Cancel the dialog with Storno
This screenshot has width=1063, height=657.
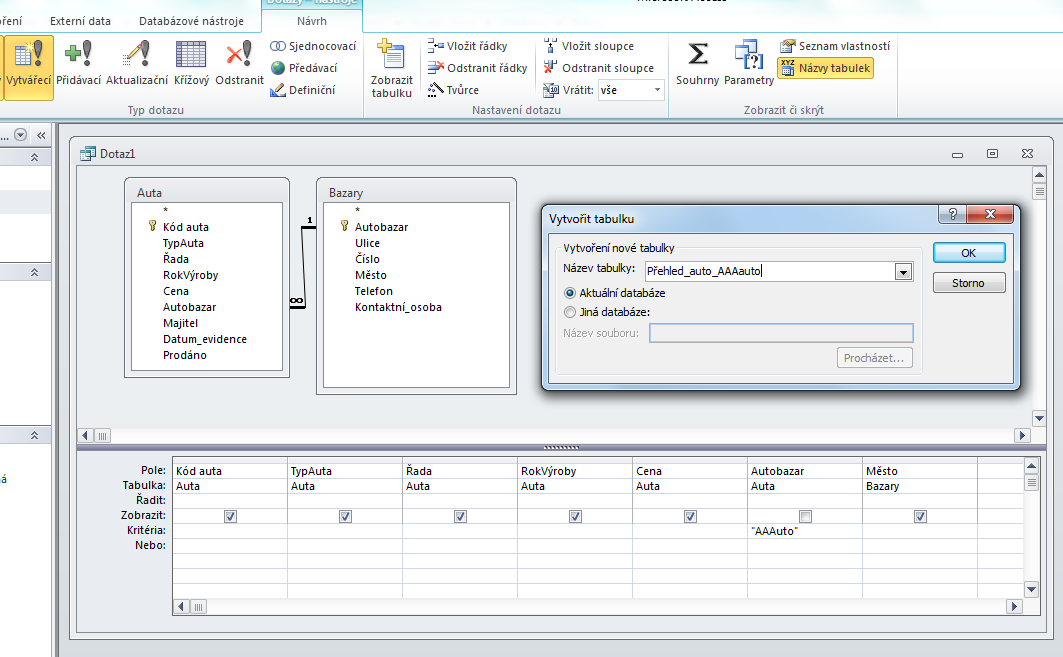tap(969, 283)
